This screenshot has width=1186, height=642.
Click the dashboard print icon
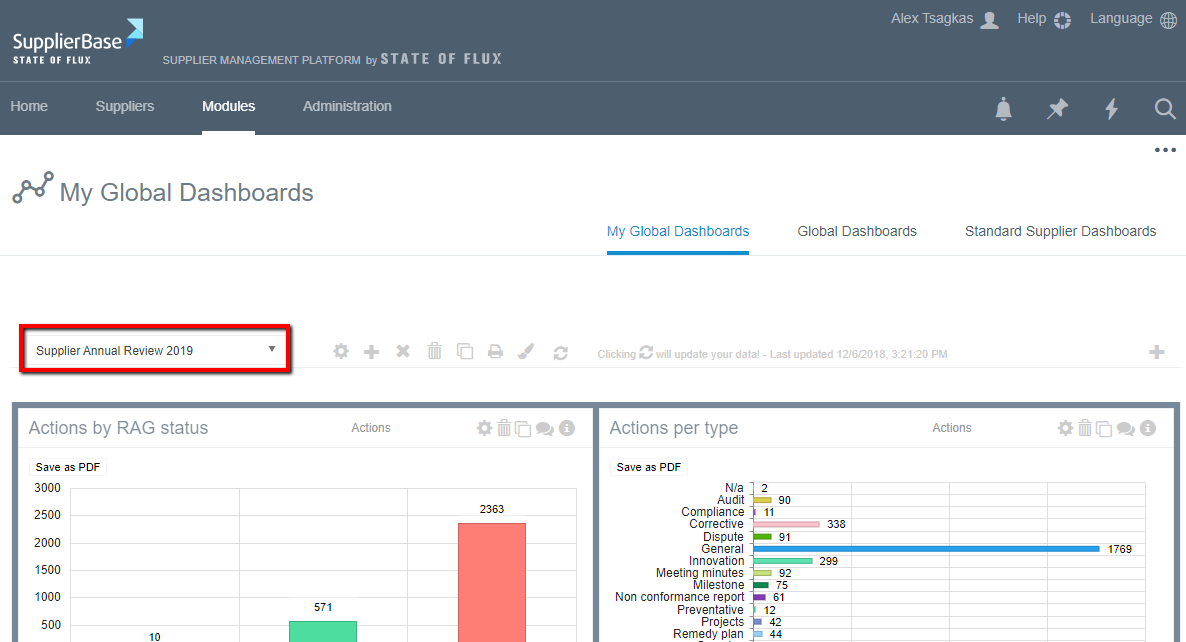495,351
